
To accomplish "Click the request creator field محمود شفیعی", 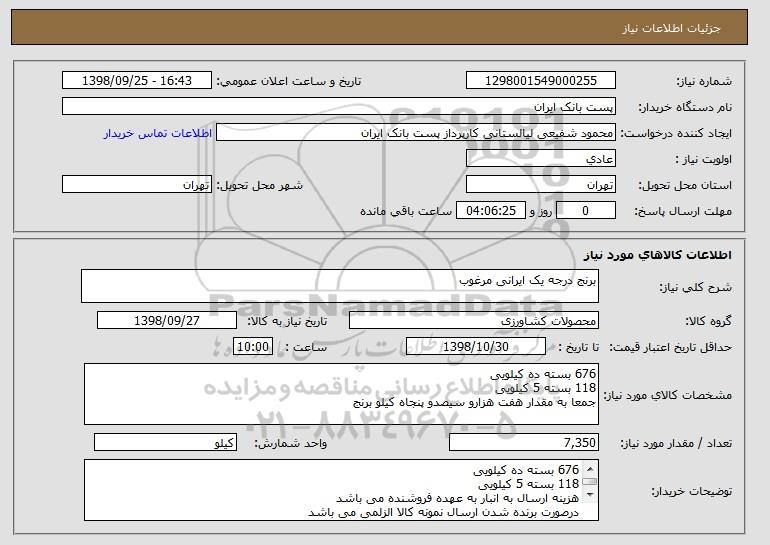I will coord(416,133).
